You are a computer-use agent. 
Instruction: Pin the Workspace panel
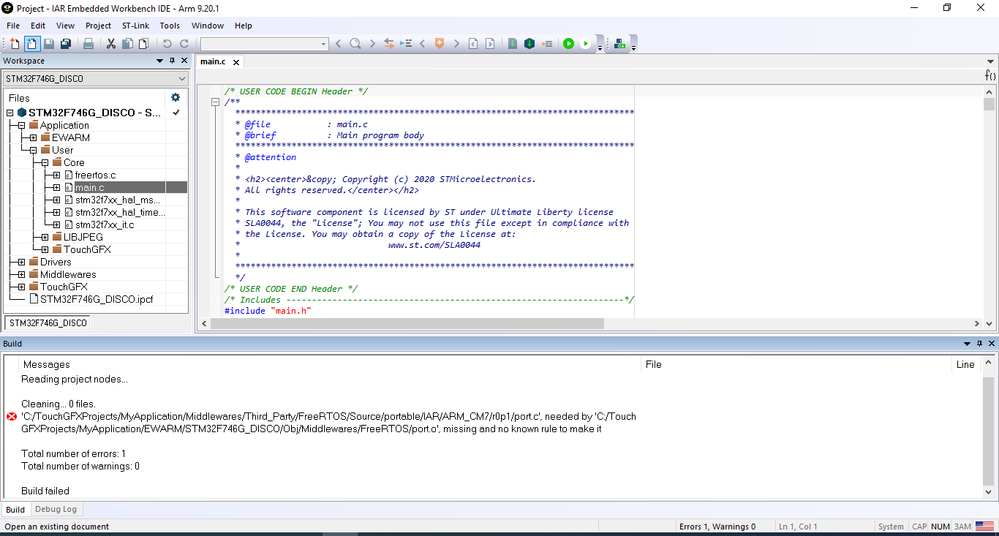pyautogui.click(x=172, y=61)
